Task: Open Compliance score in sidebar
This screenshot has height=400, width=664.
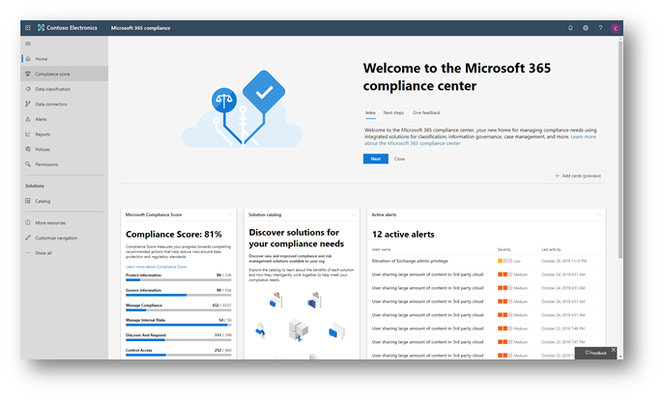Action: point(64,74)
